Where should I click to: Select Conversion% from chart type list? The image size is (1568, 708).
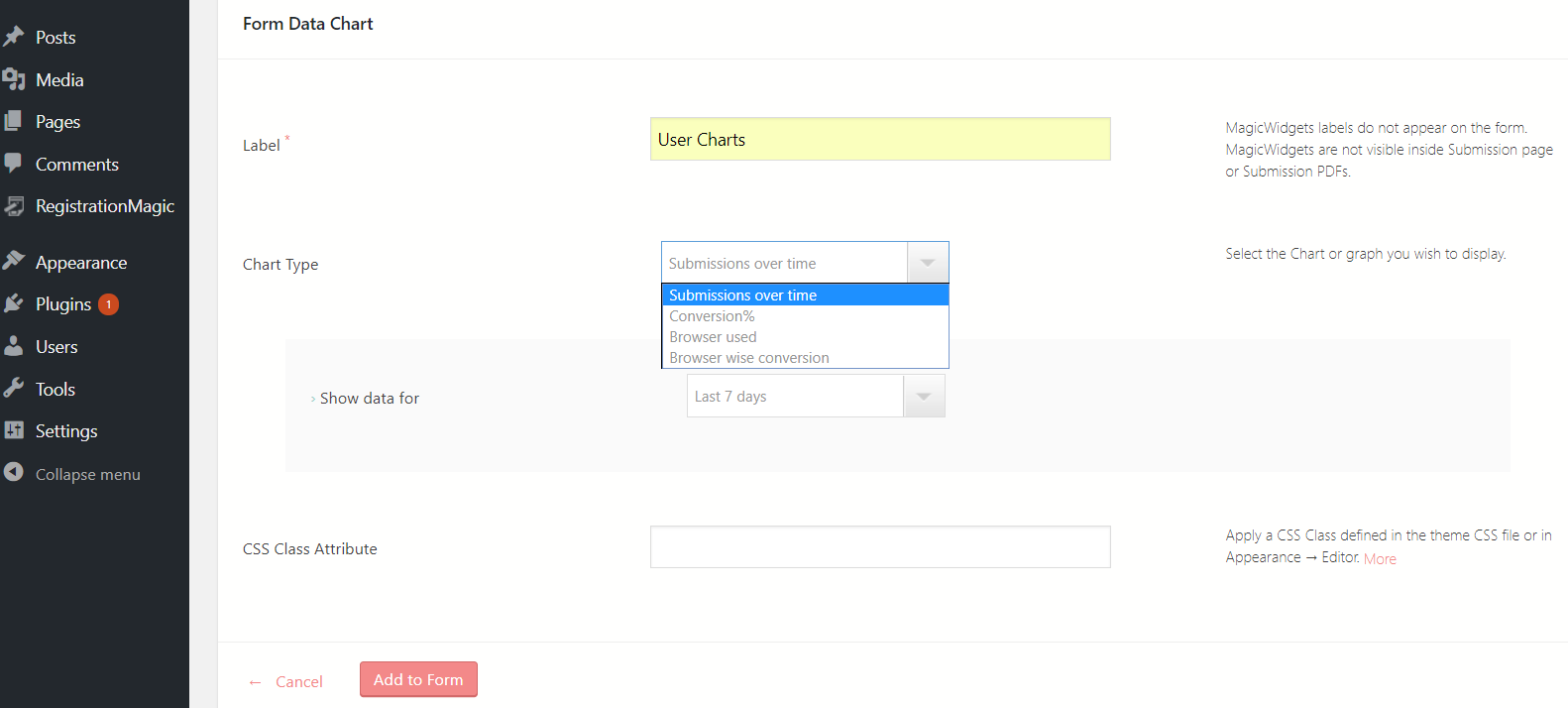[x=712, y=316]
